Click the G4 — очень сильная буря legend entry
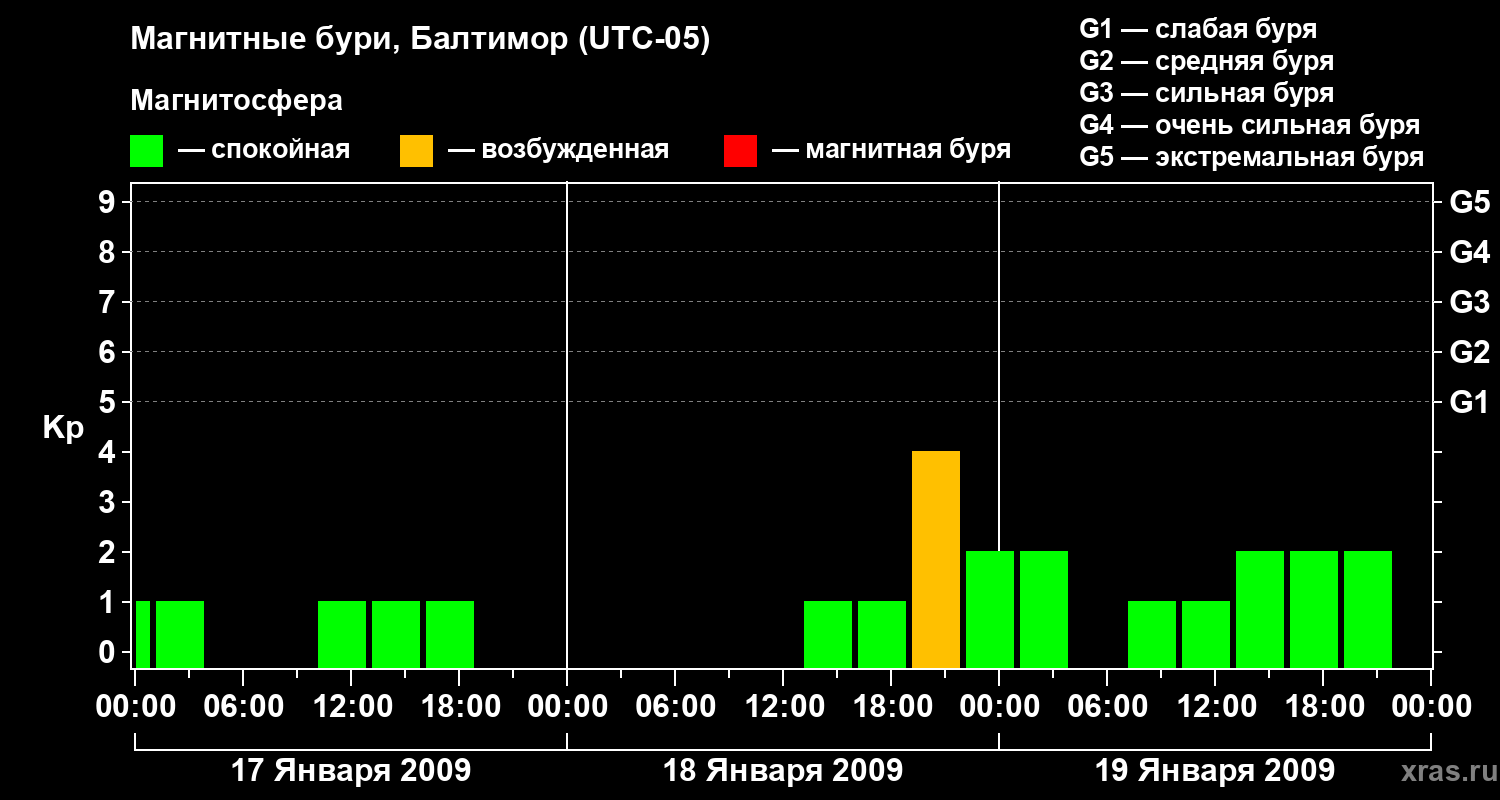 pyautogui.click(x=1250, y=125)
